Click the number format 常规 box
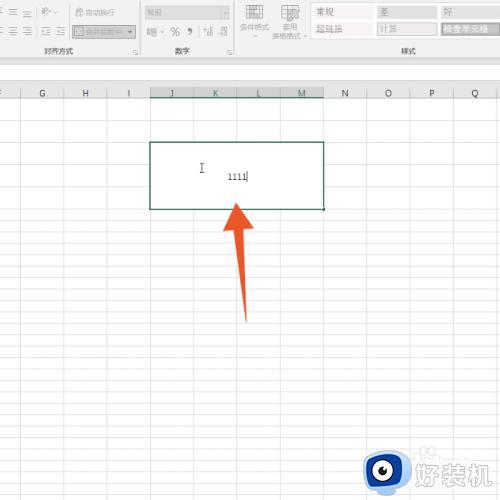The width and height of the screenshot is (500, 500). pyautogui.click(x=183, y=13)
